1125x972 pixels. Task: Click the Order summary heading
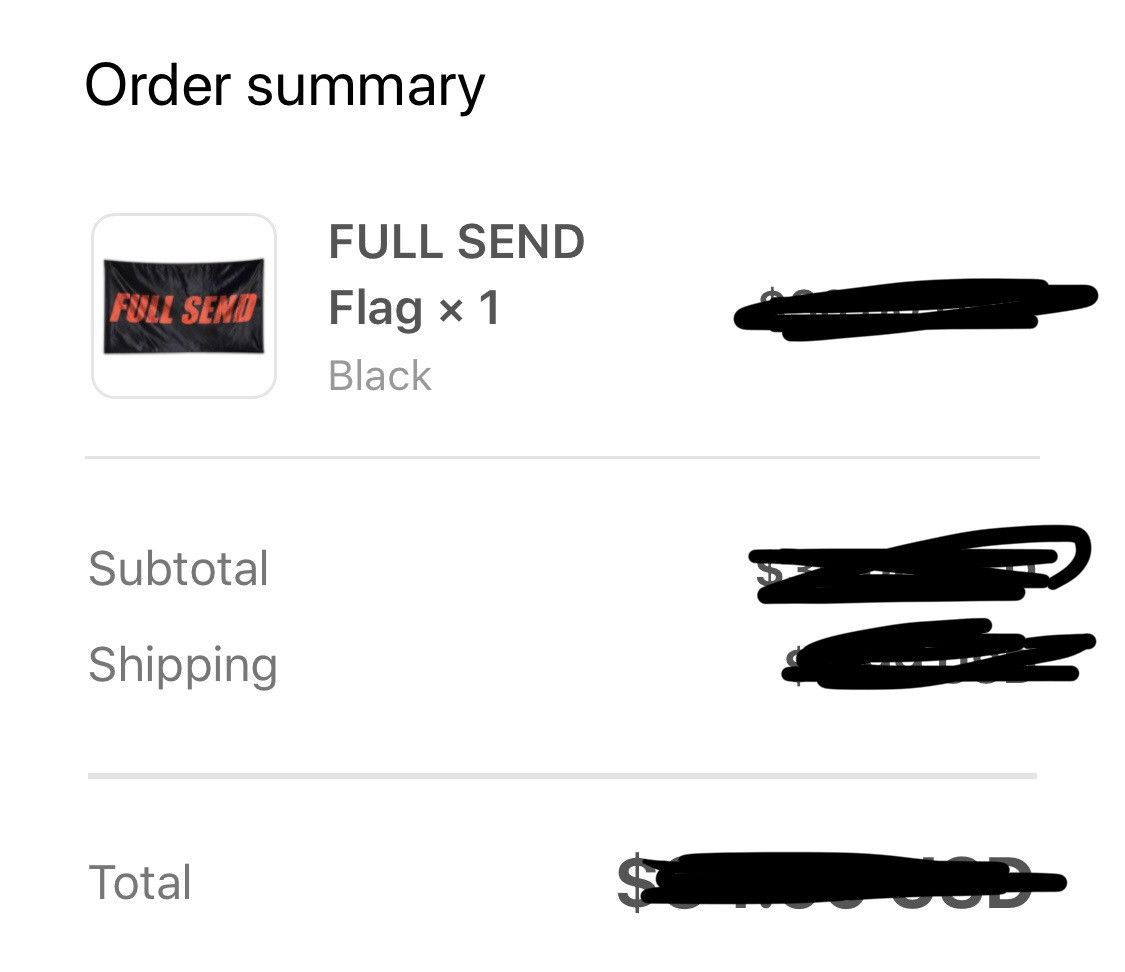point(284,85)
